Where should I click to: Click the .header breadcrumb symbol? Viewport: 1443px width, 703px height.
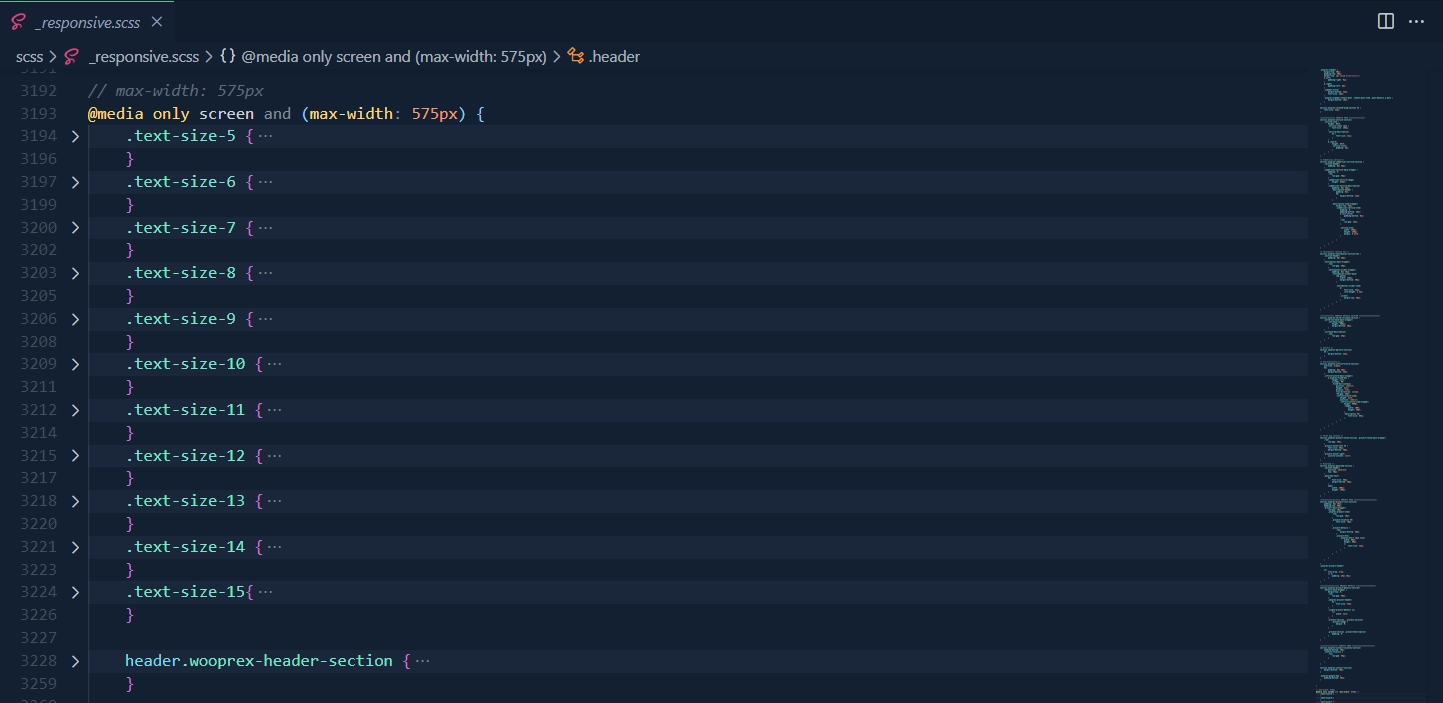click(614, 57)
